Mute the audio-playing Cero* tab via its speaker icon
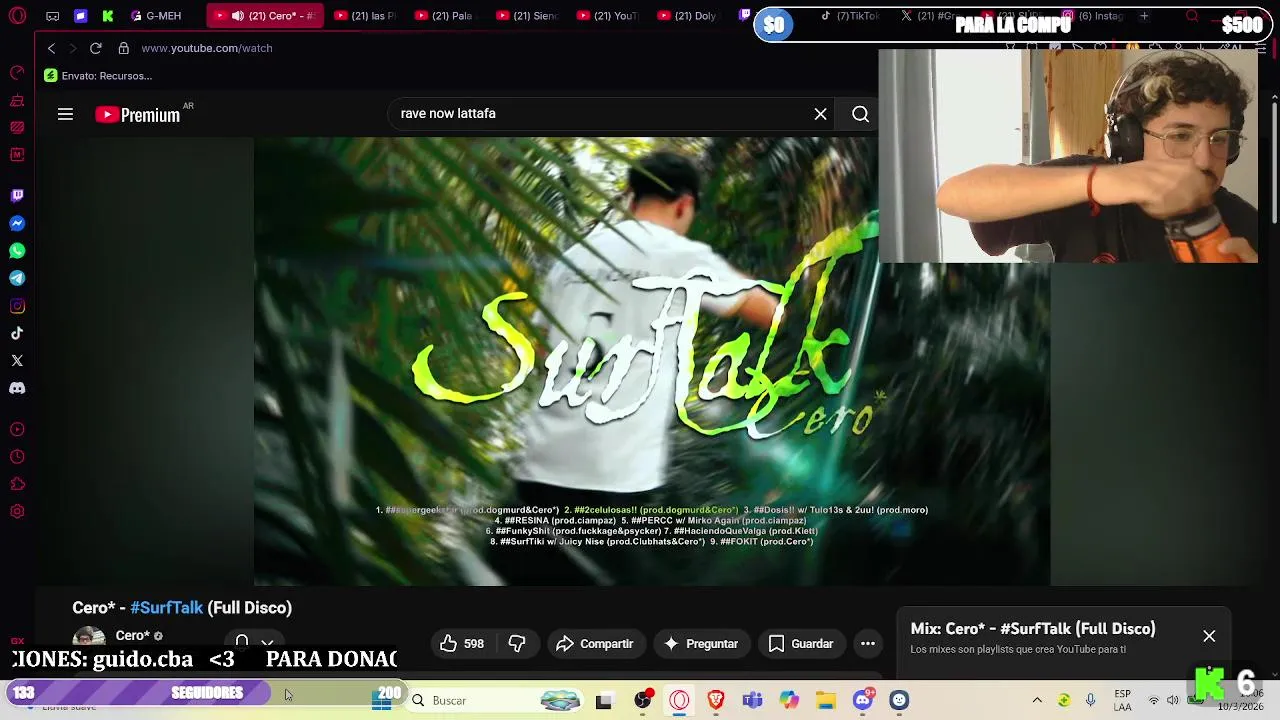Image resolution: width=1280 pixels, height=720 pixels. coord(238,16)
